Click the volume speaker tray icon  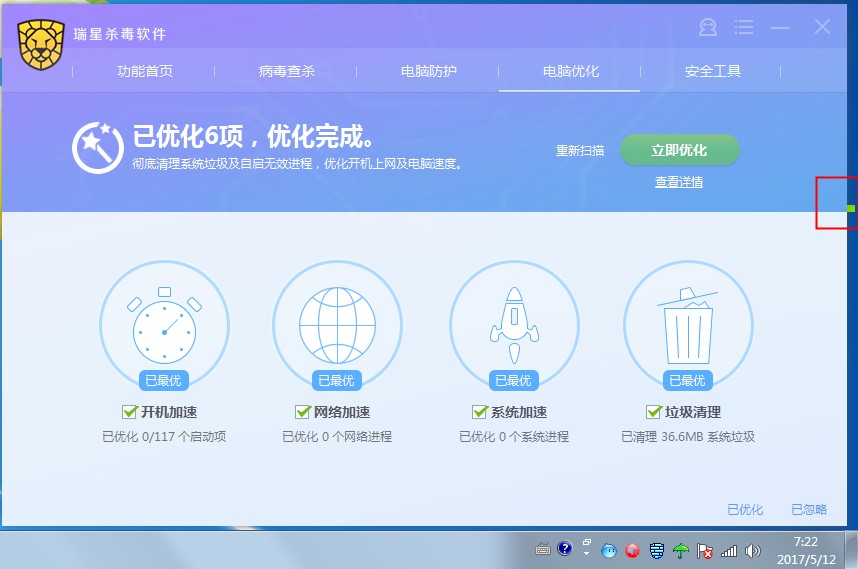(x=752, y=550)
